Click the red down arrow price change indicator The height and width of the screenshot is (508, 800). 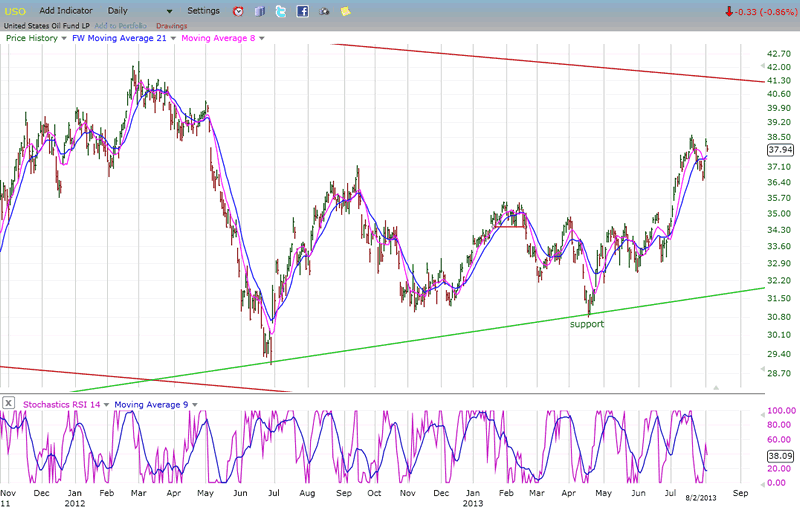[730, 11]
